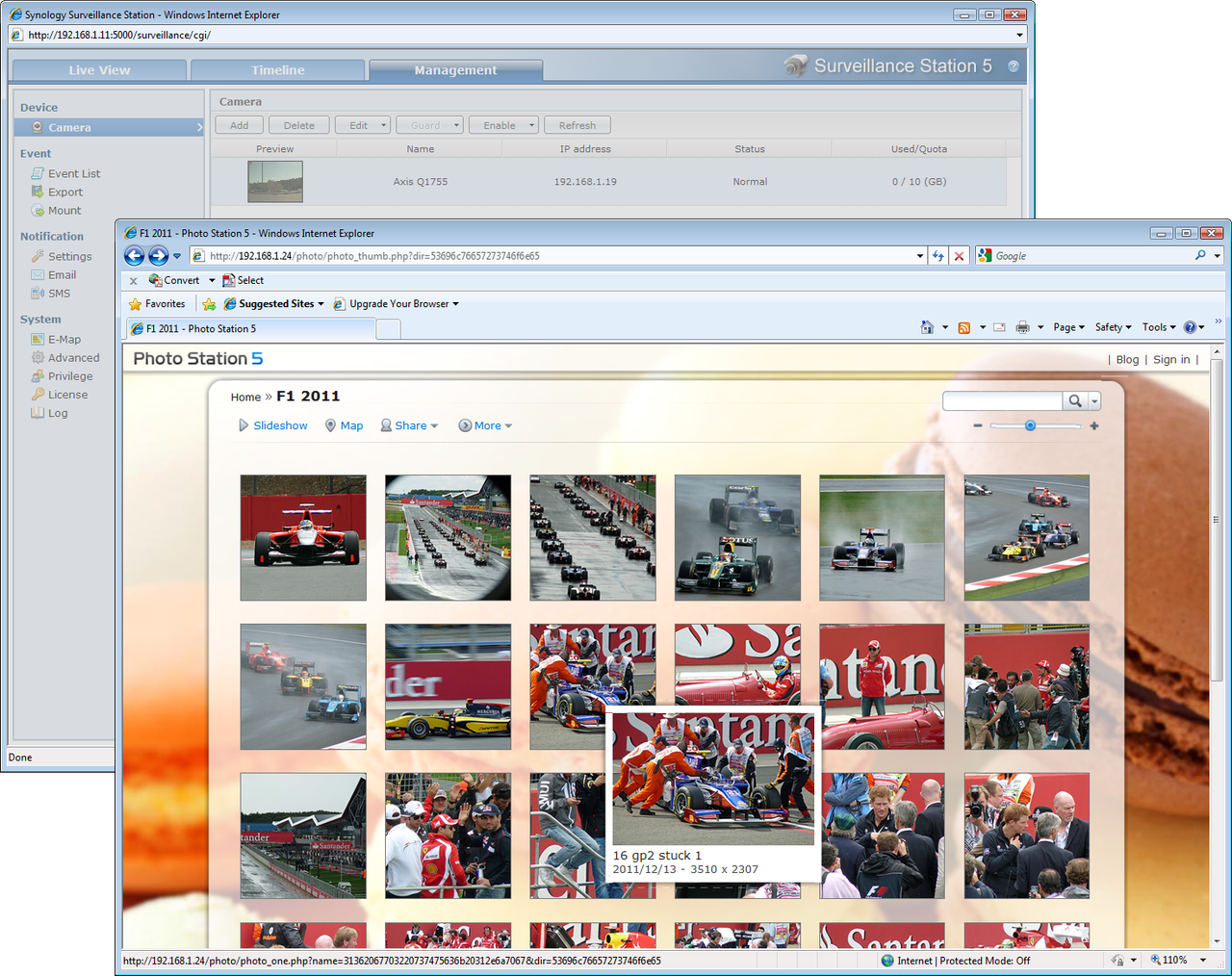Select Camera in the Device sidebar
Image resolution: width=1232 pixels, height=976 pixels.
[x=109, y=127]
